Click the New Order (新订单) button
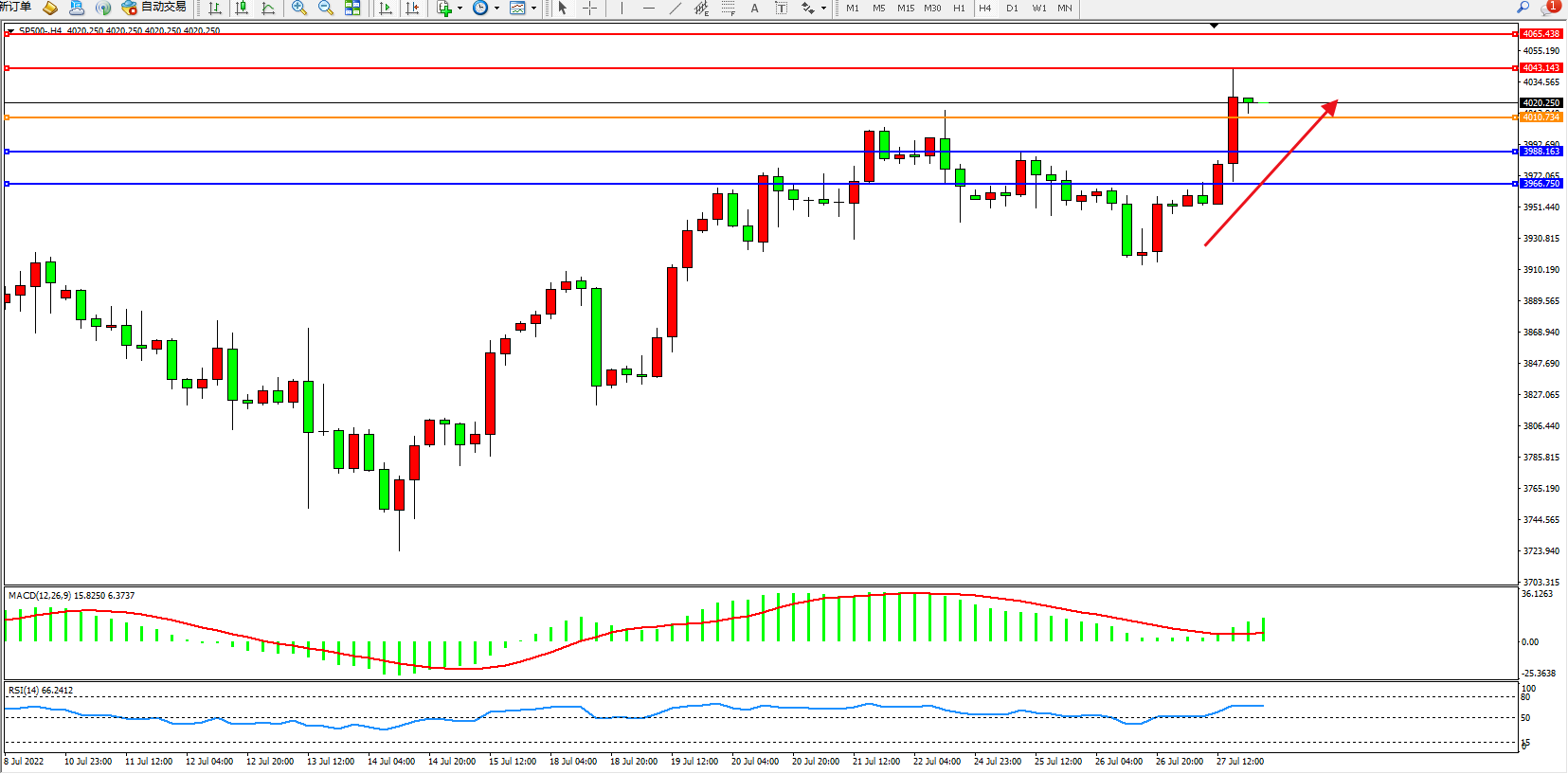This screenshot has width=1568, height=774. click(x=15, y=8)
